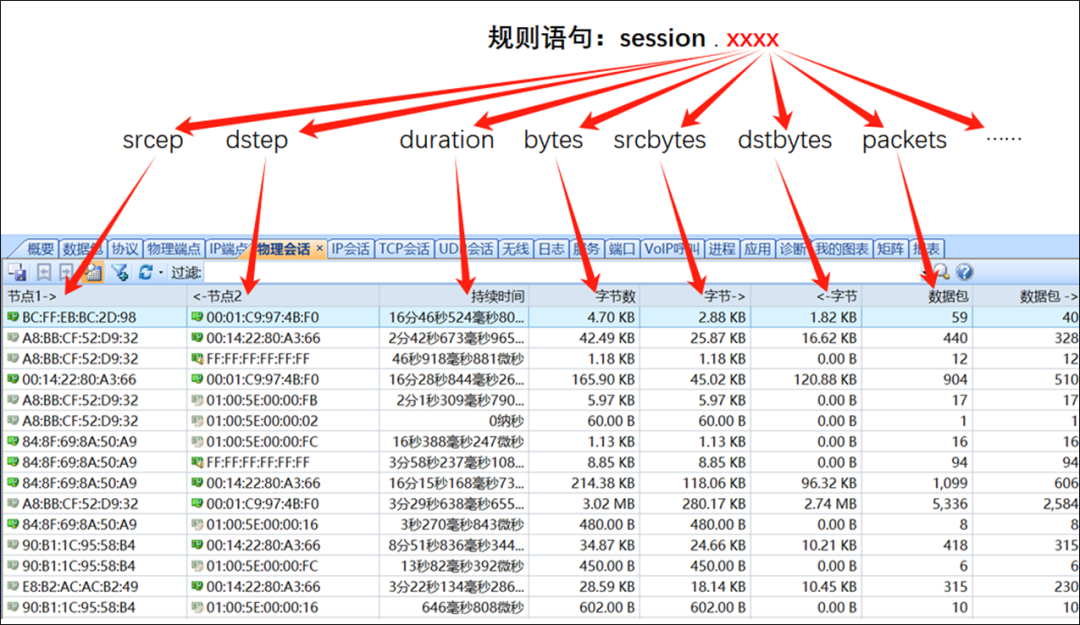1080x625 pixels.
Task: Click the cell 280.17 KB
Action: (x=714, y=504)
